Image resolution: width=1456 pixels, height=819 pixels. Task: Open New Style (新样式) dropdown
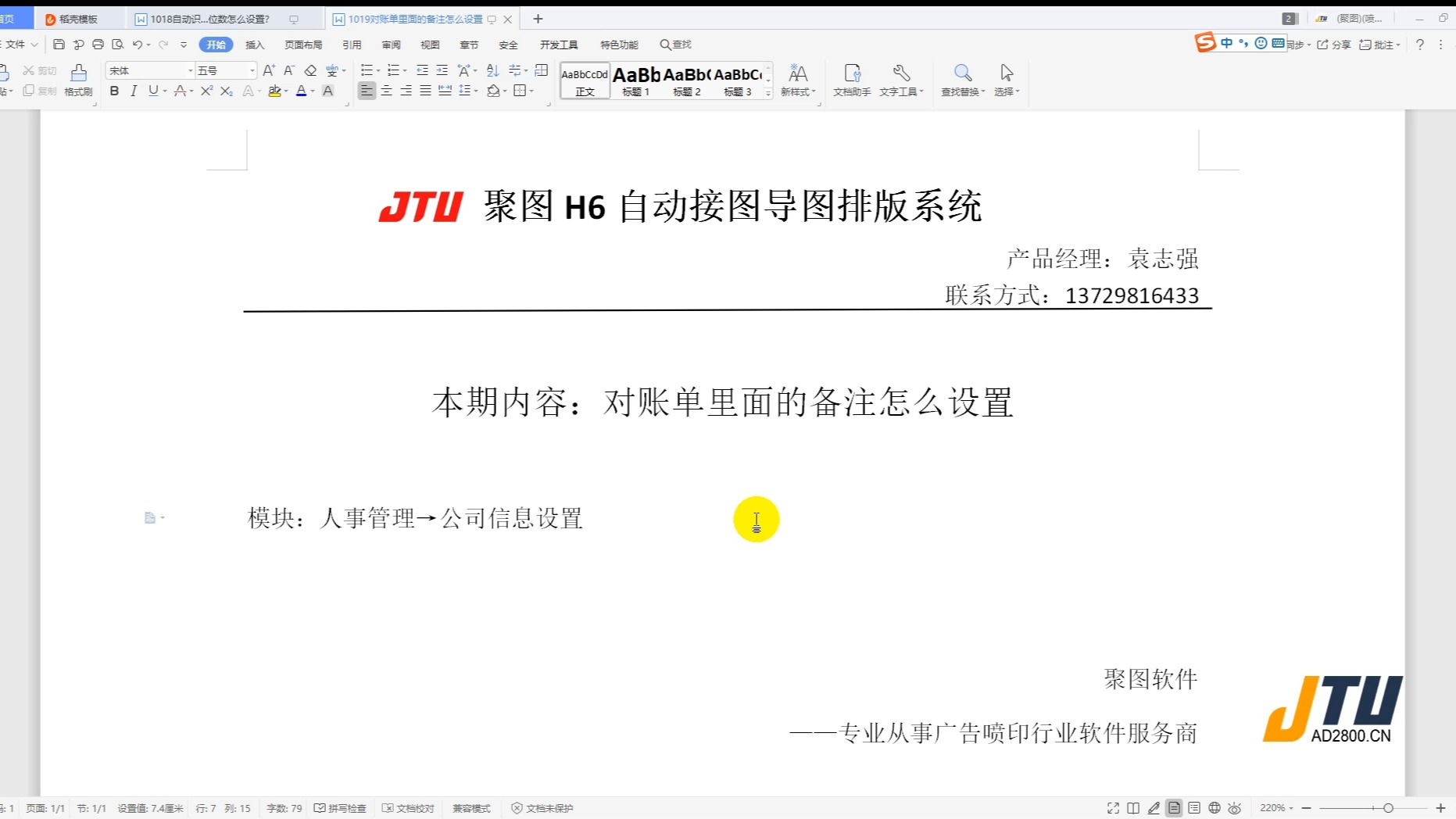(798, 80)
